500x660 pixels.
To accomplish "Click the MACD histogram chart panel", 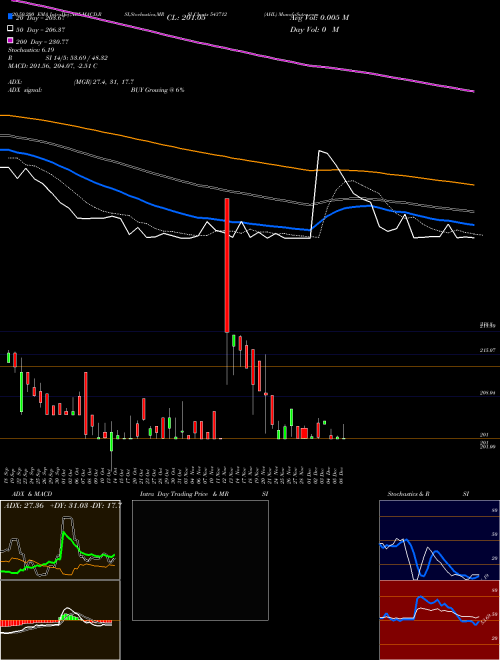I will pos(60,620).
